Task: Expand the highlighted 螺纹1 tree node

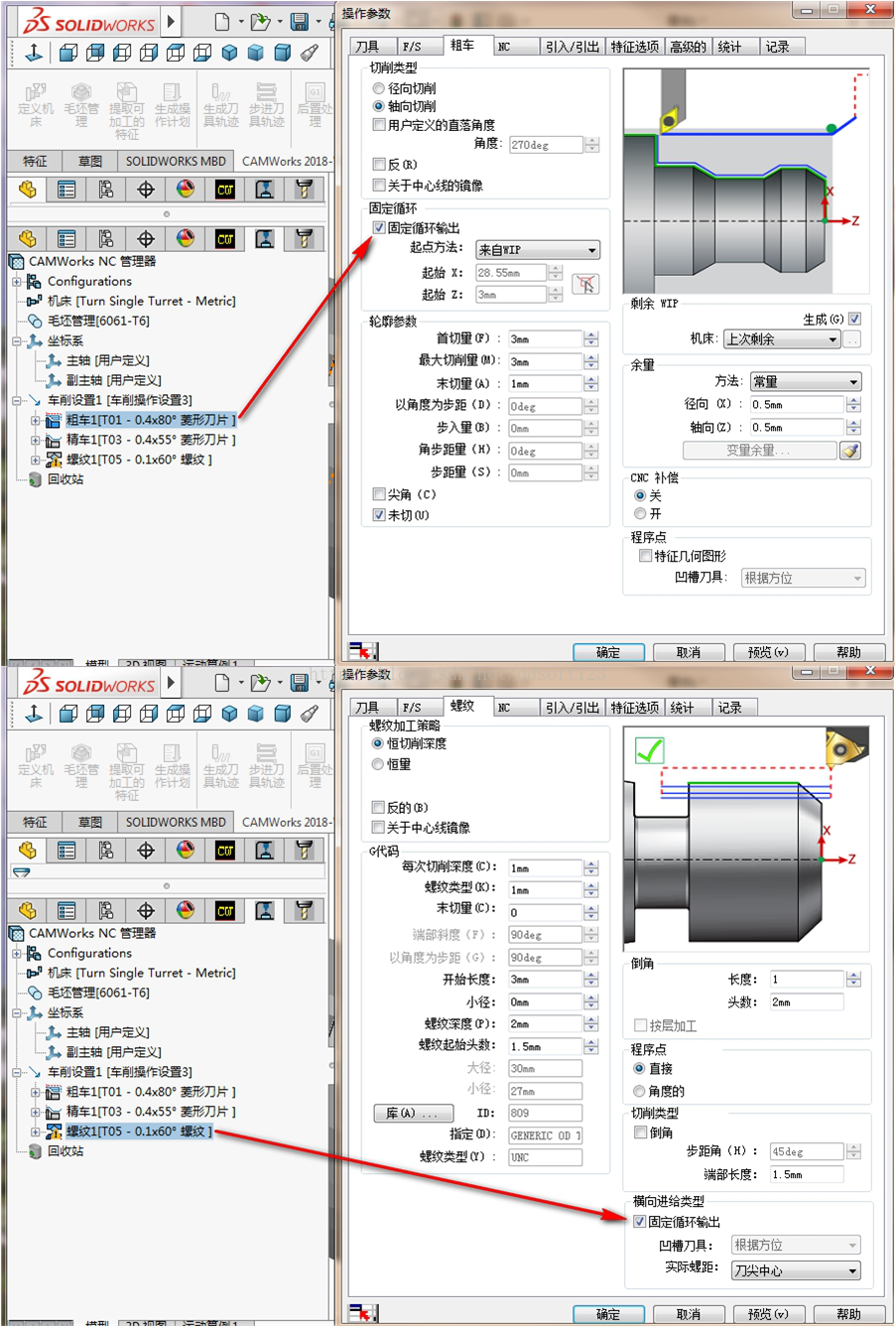Action: coord(35,1131)
